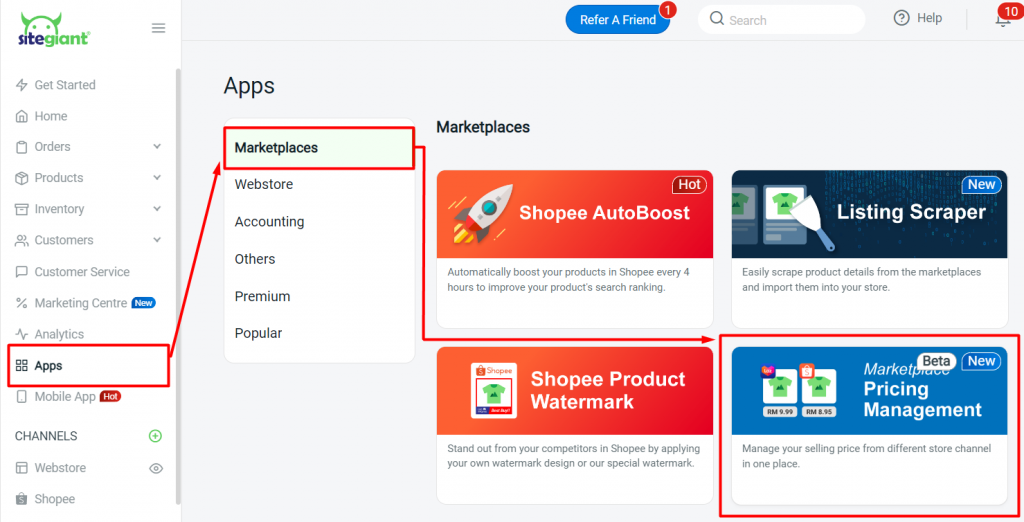
Task: Click the Orders clipboard icon
Action: 22,147
